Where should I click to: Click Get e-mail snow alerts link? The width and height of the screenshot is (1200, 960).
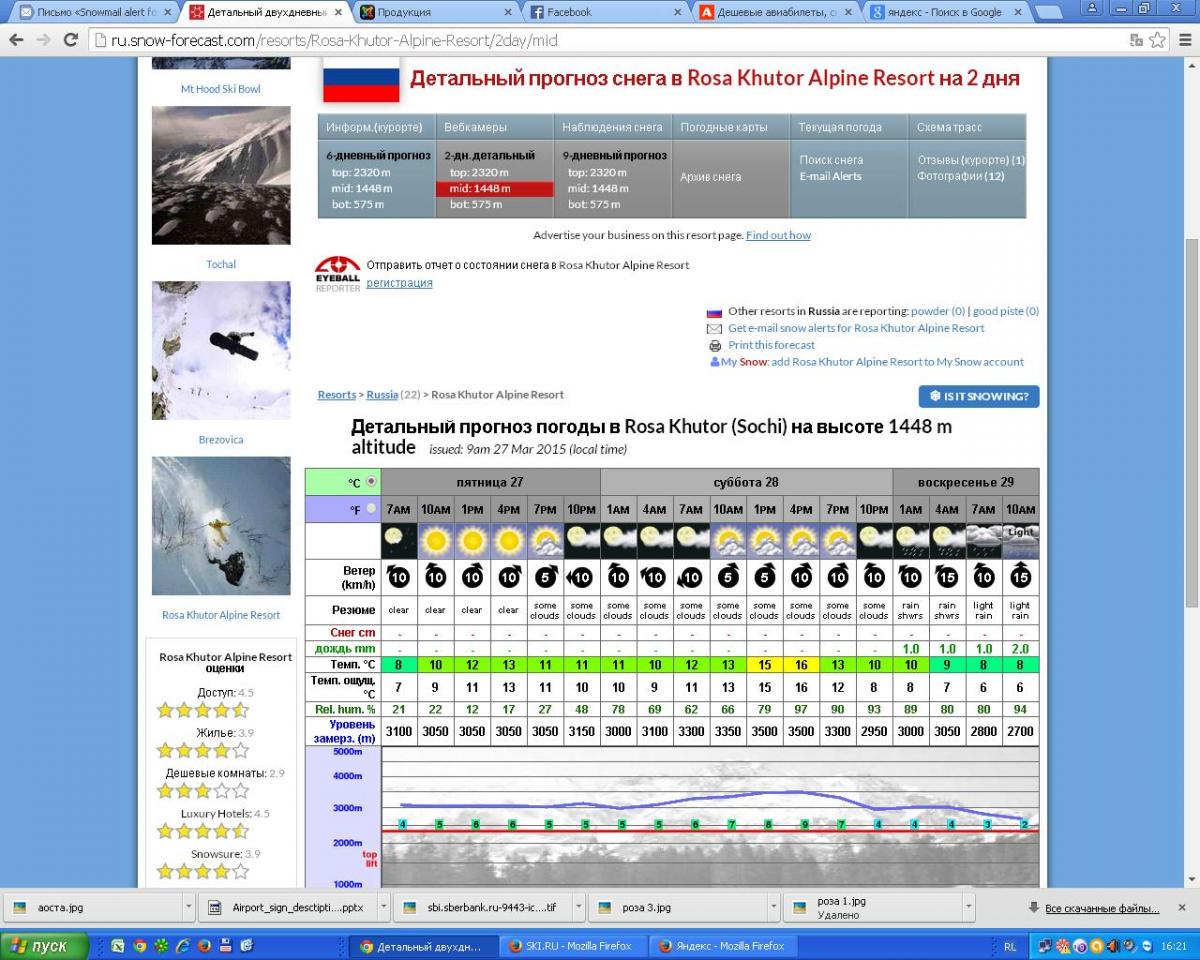click(x=856, y=328)
